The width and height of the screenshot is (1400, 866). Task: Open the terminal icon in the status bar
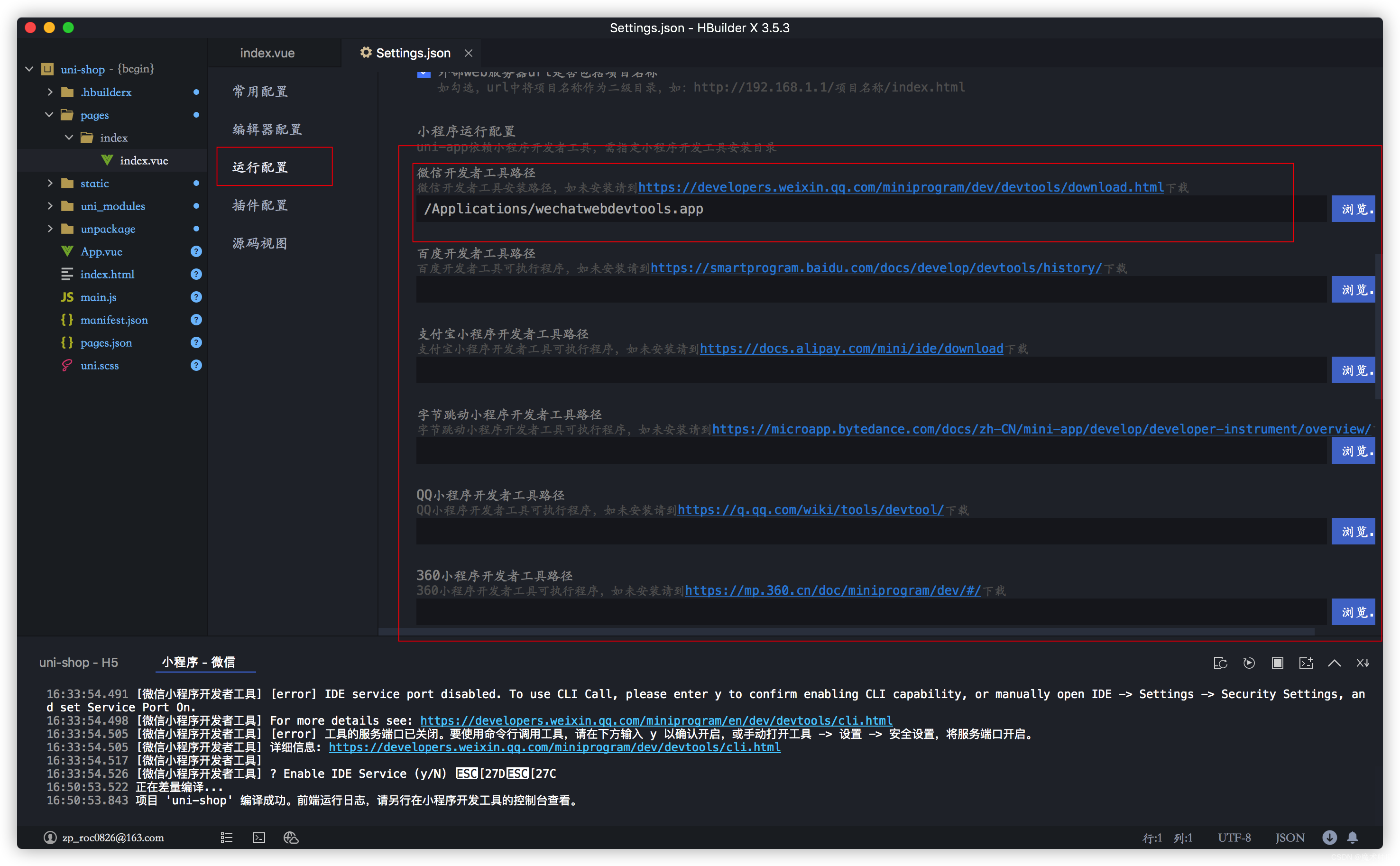point(259,838)
